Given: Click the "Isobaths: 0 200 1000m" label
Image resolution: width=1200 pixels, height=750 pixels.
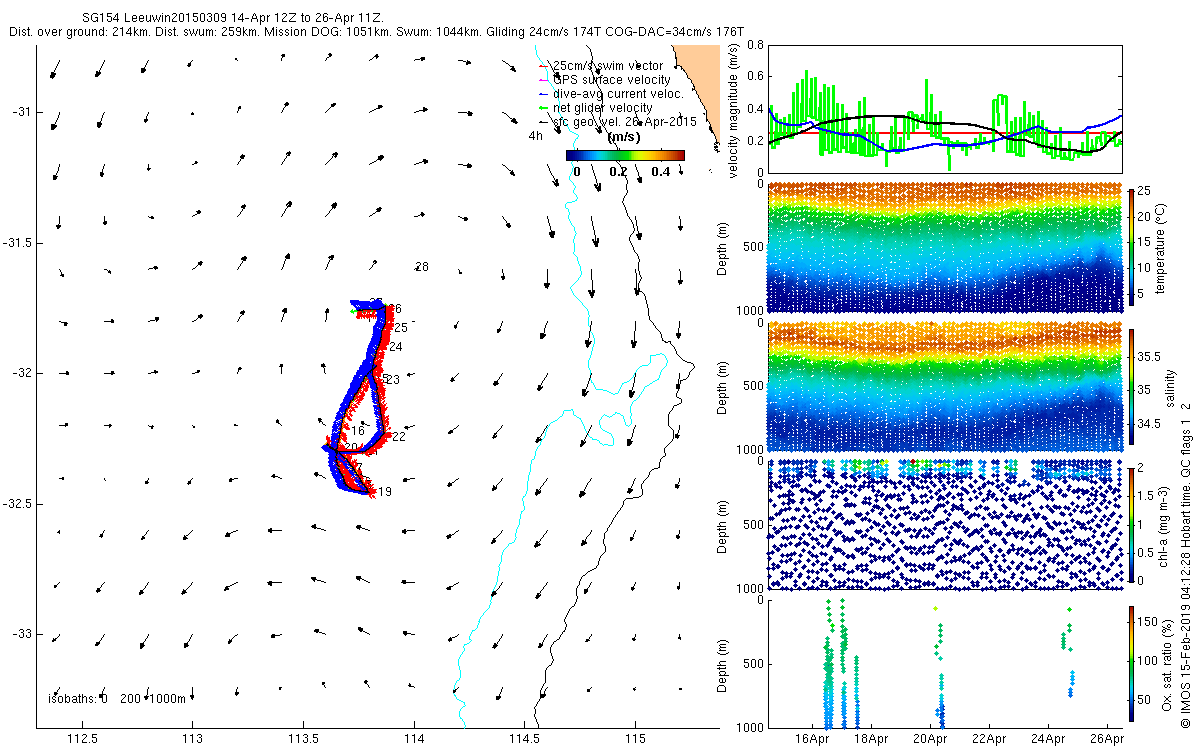Looking at the screenshot, I should tap(118, 698).
